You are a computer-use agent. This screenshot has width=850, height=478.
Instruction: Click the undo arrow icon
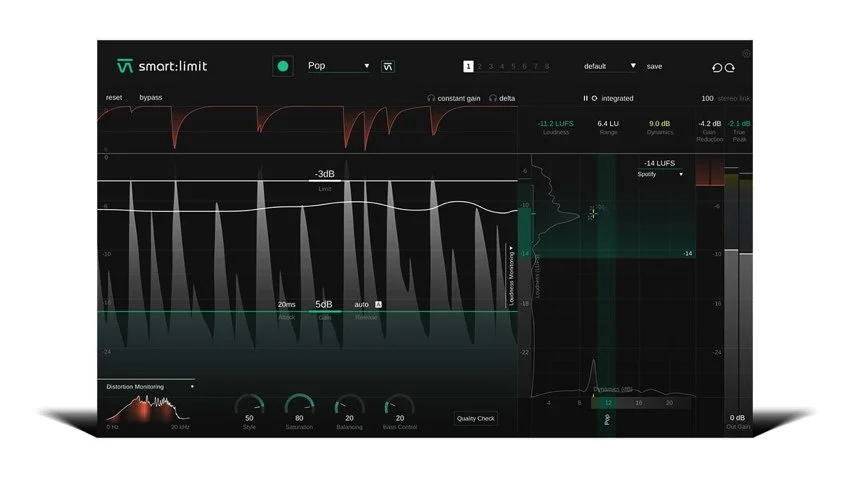(717, 68)
